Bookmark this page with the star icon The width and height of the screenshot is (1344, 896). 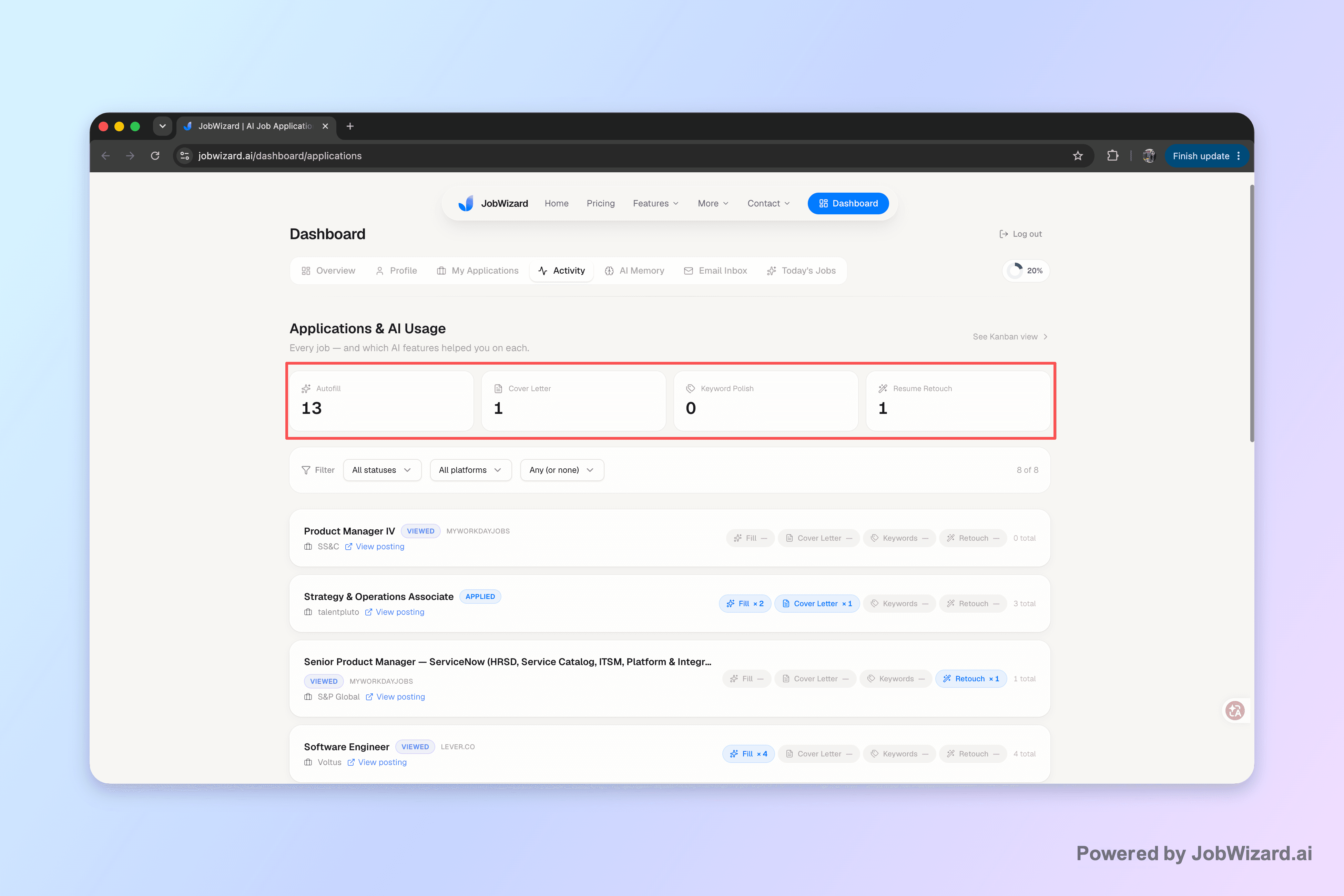1078,156
